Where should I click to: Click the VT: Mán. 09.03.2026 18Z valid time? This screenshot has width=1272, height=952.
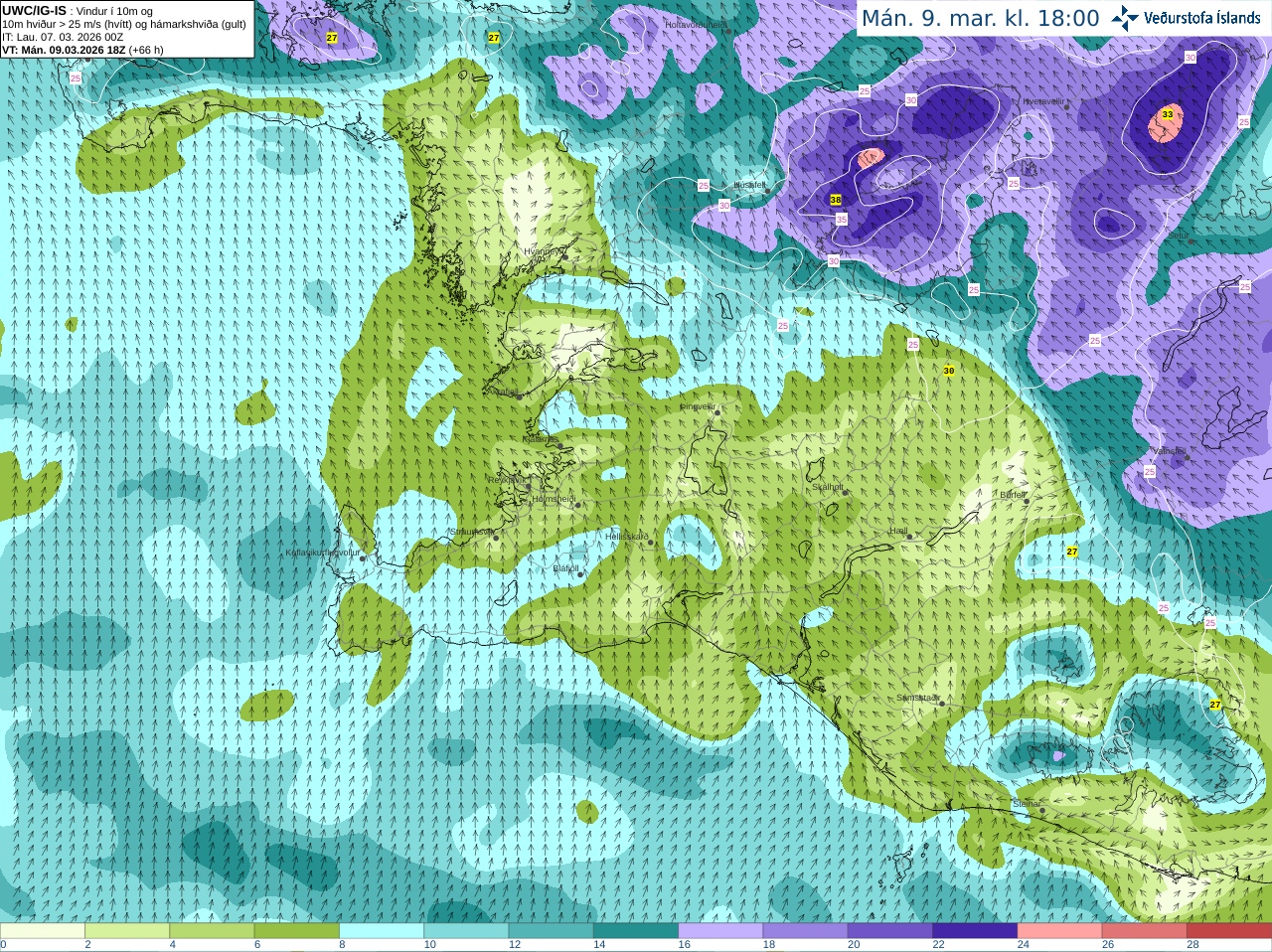click(82, 50)
